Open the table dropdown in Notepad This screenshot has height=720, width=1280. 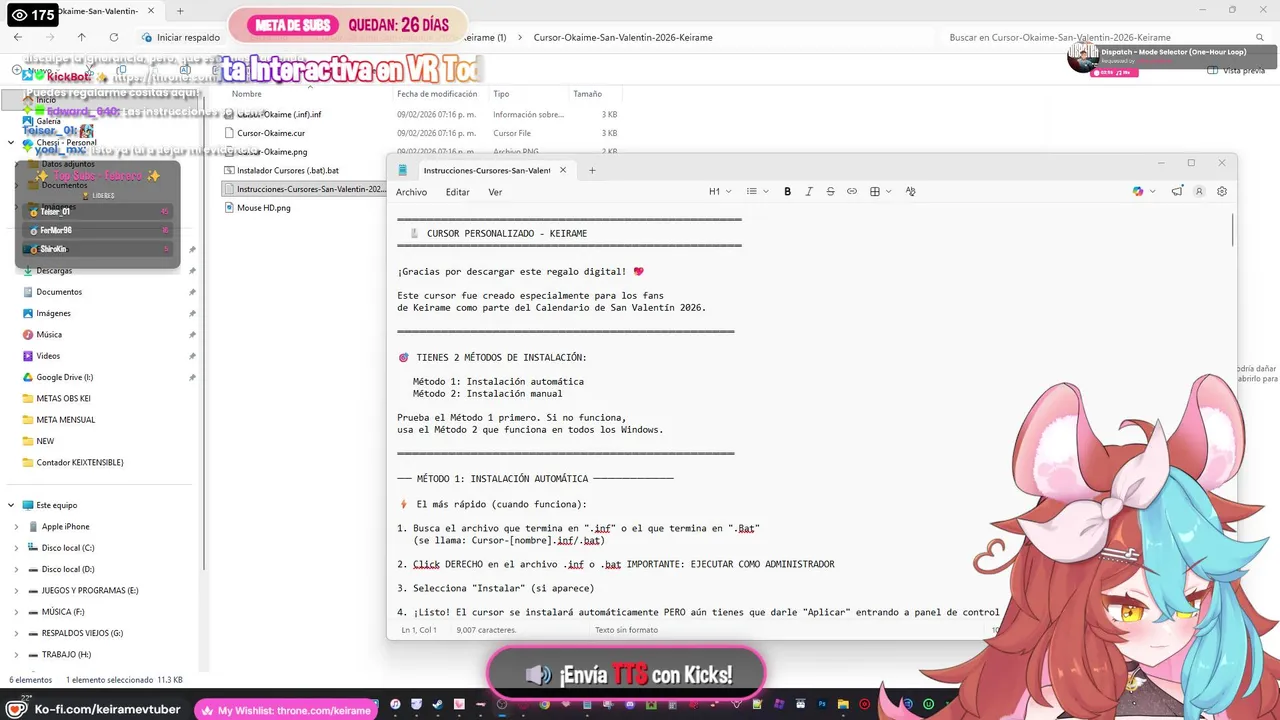[x=880, y=191]
